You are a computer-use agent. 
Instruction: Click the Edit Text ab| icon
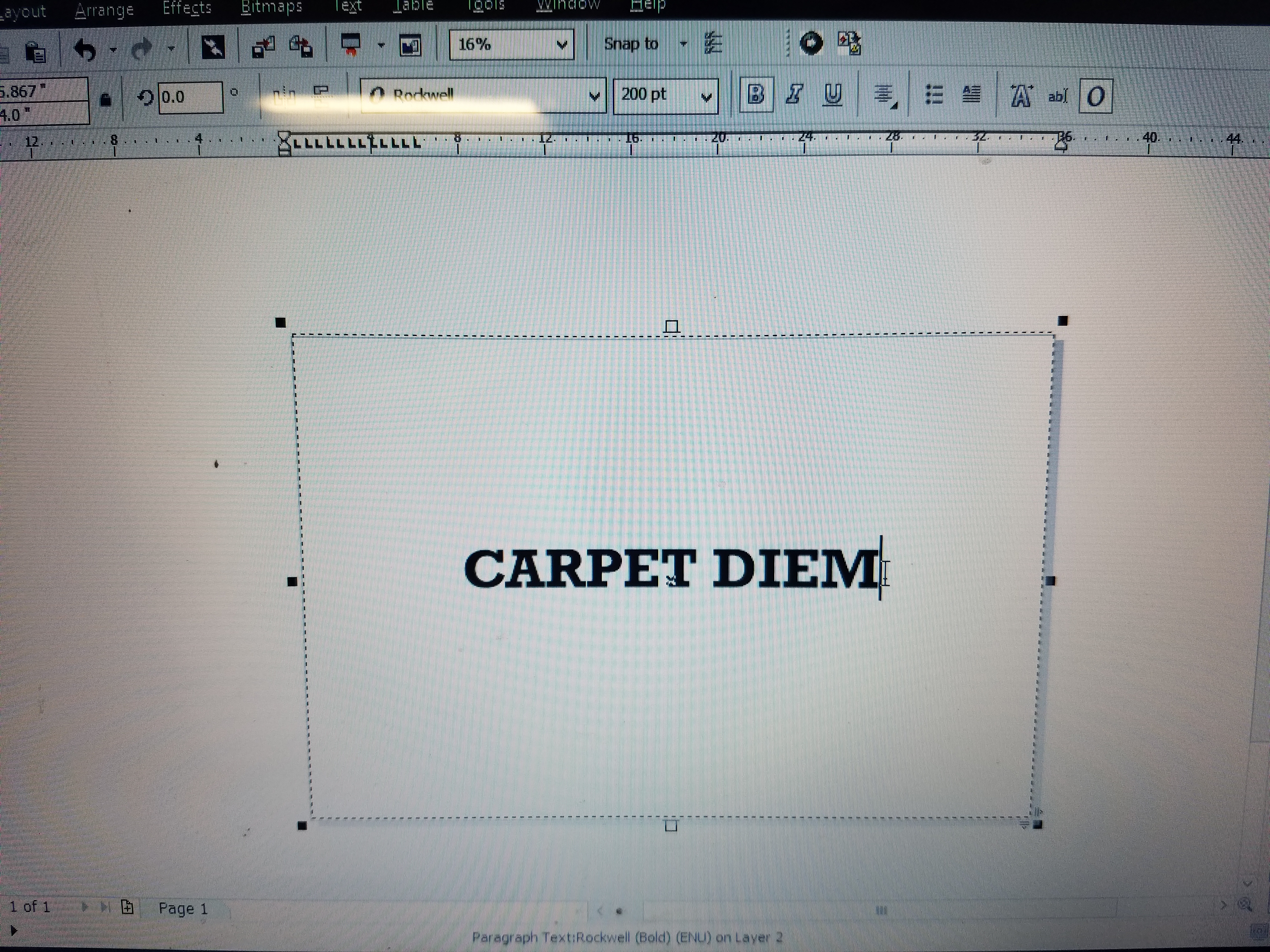coord(1058,96)
